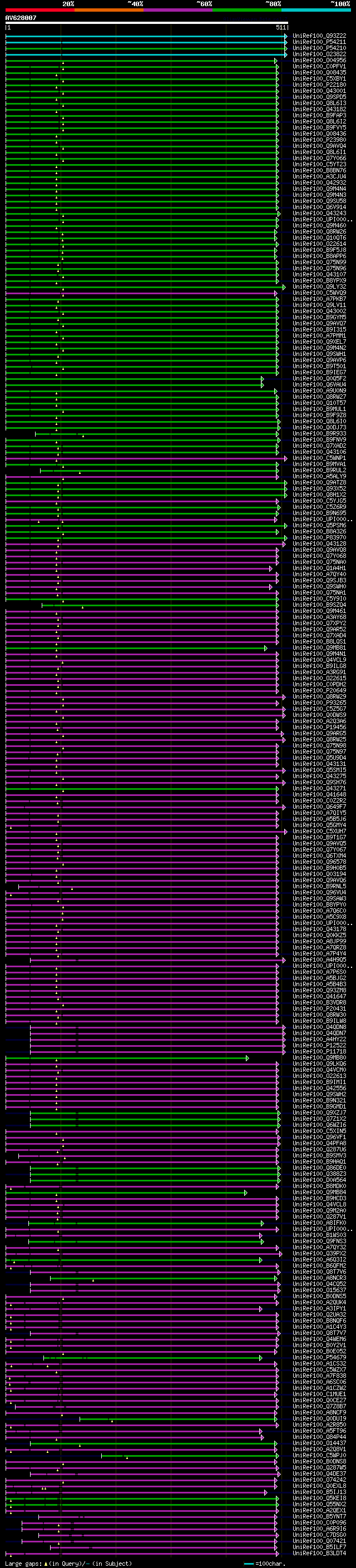
Task: Click the UniRef100_A3CJU4 entry
Action: click(x=319, y=176)
